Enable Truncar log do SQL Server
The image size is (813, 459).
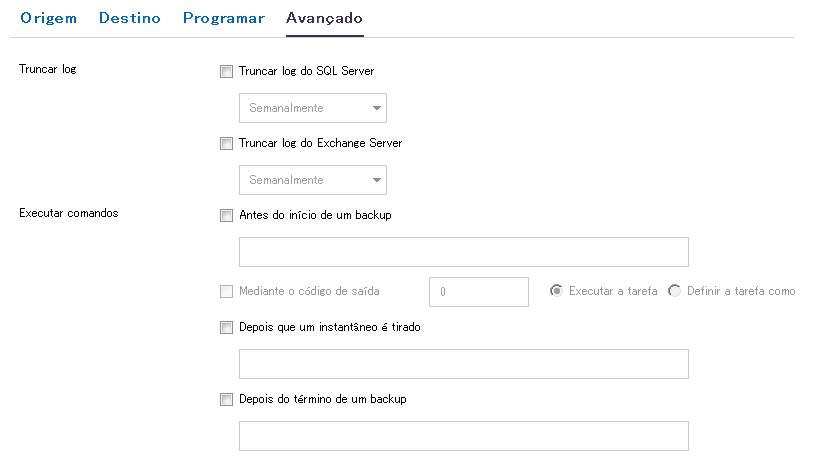[x=226, y=72]
